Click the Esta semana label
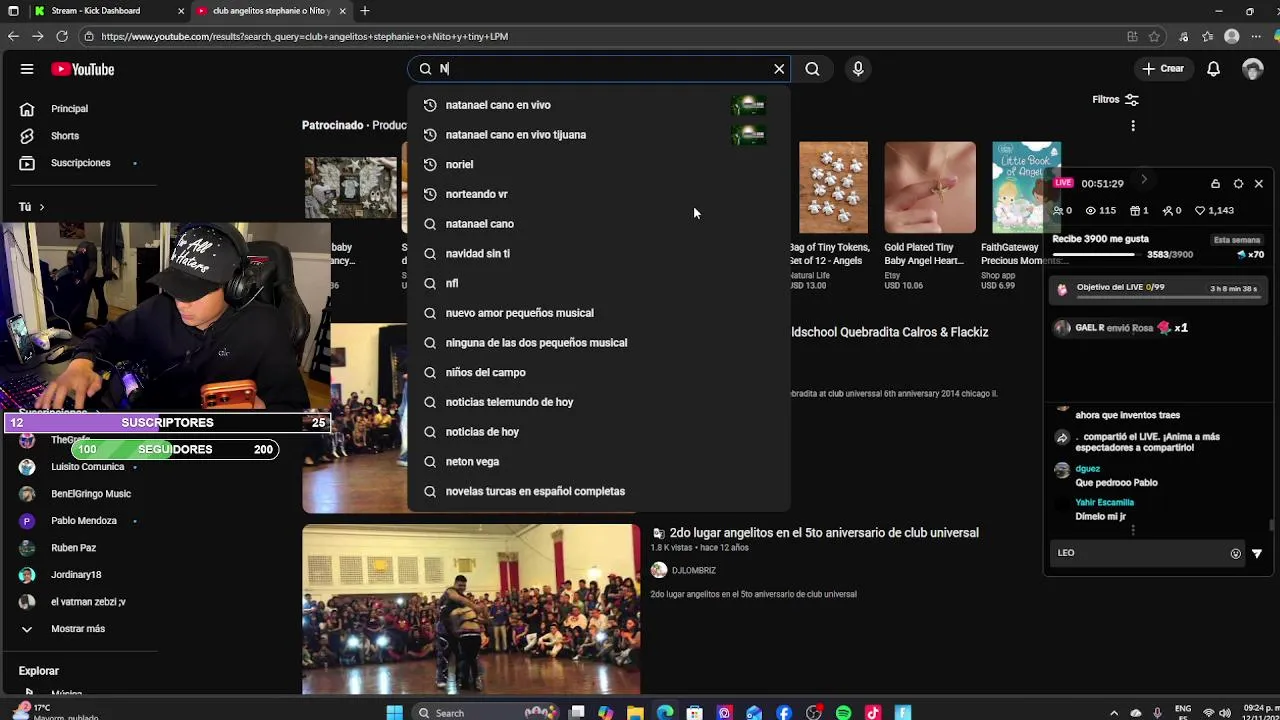Viewport: 1280px width, 720px height. coord(1237,240)
